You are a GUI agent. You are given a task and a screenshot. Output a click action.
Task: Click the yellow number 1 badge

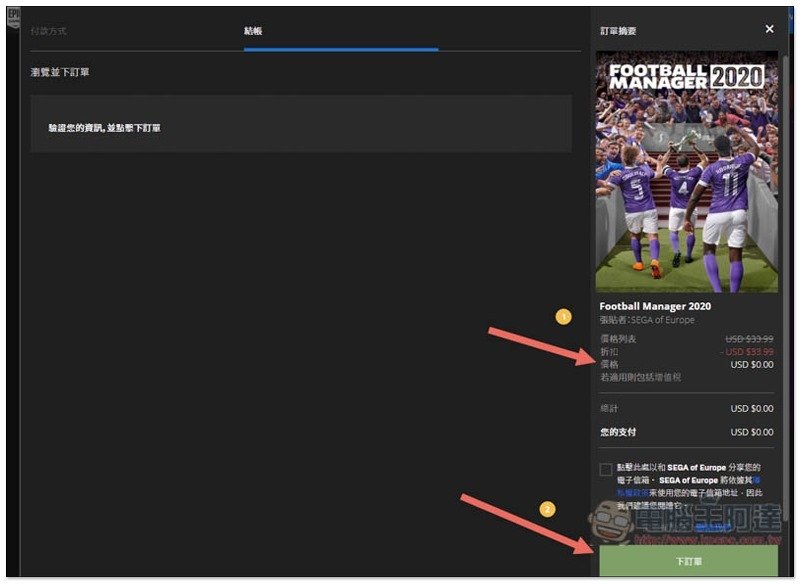(563, 317)
